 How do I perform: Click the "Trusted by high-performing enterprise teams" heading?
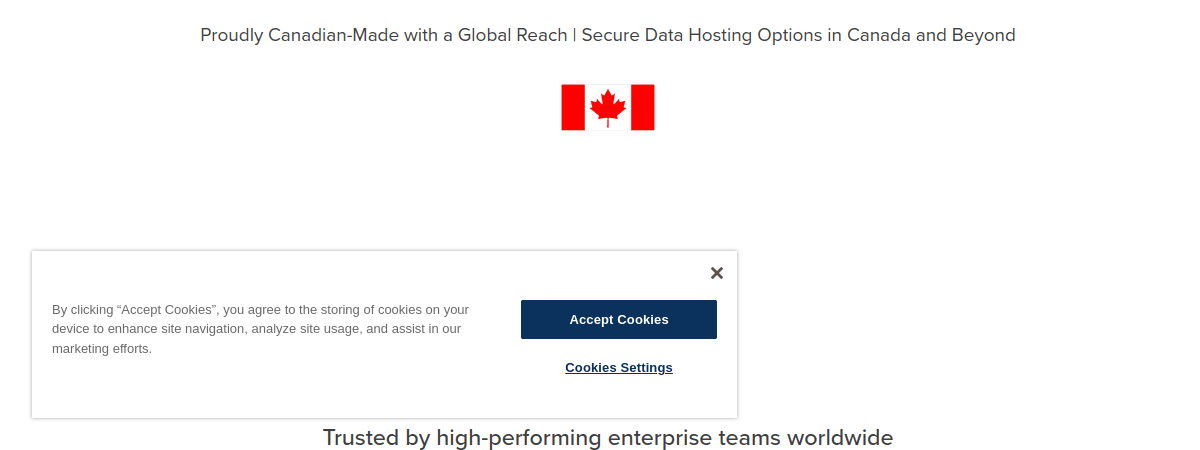(x=607, y=438)
